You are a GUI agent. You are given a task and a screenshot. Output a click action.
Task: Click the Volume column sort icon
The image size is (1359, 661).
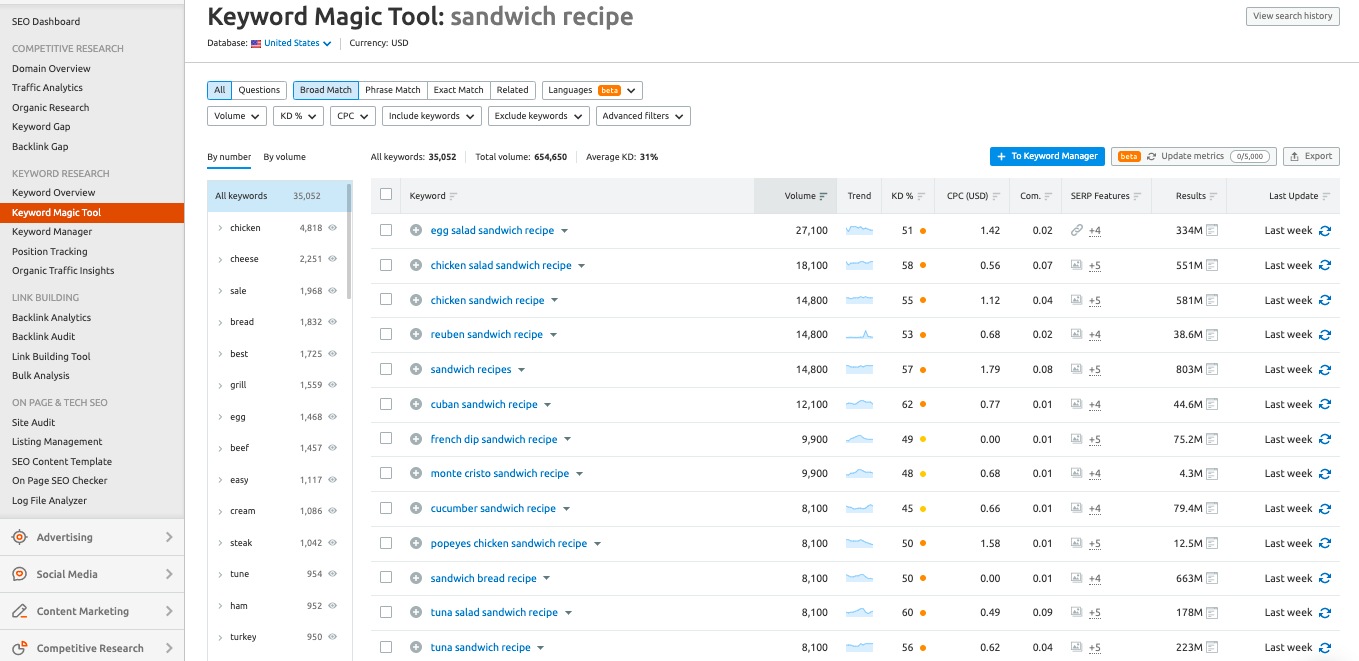[823, 196]
